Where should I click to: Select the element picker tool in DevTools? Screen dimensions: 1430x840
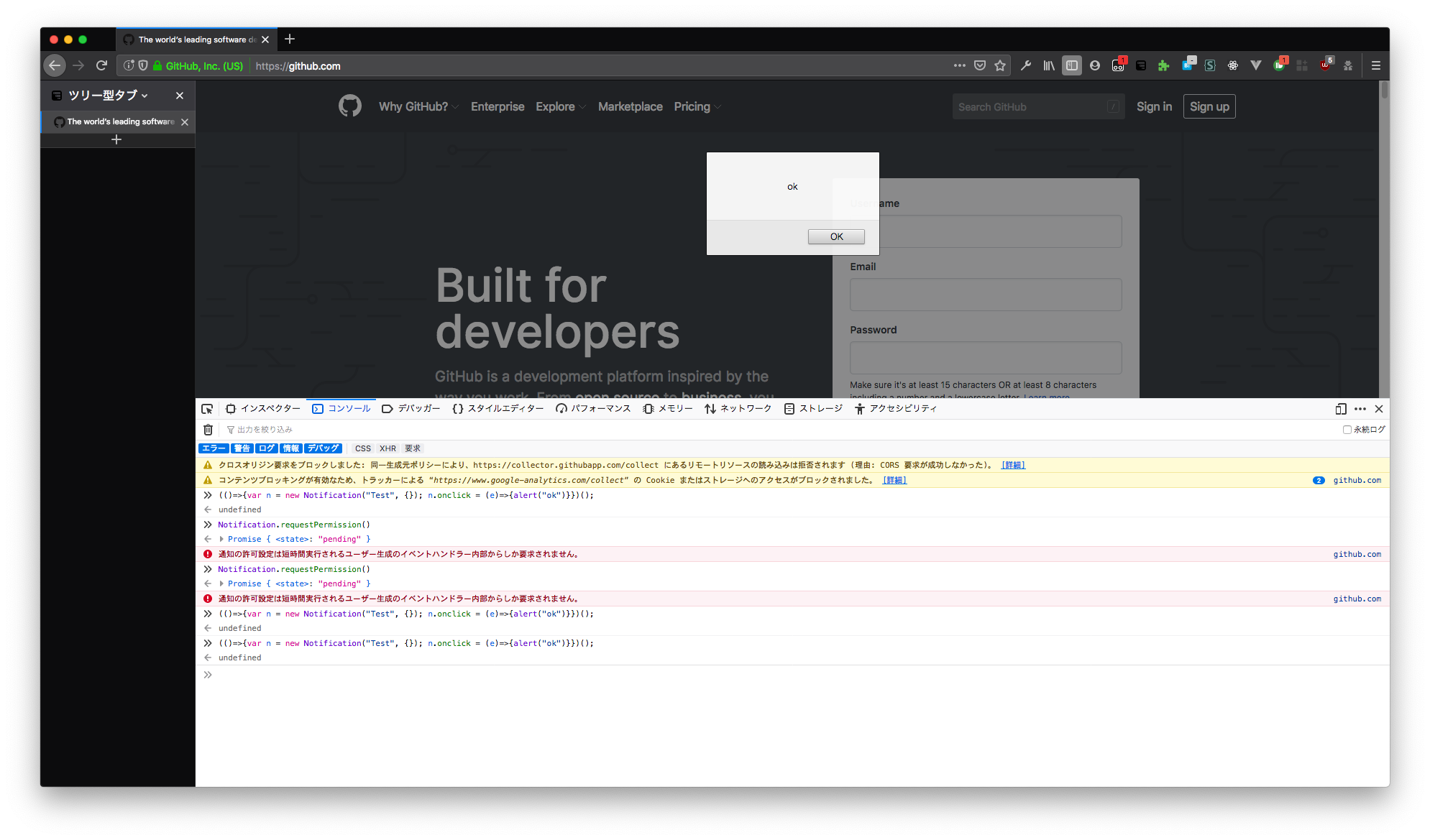tap(207, 408)
